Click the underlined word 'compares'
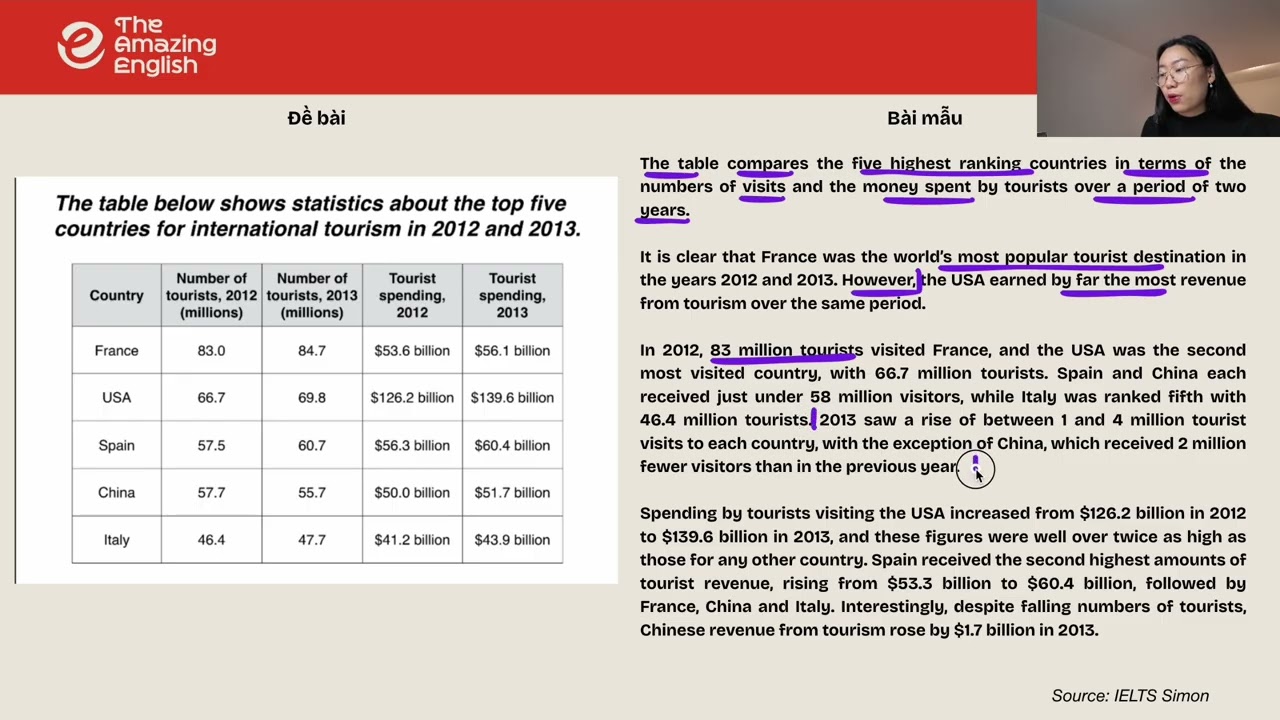Viewport: 1280px width, 720px height. (768, 163)
